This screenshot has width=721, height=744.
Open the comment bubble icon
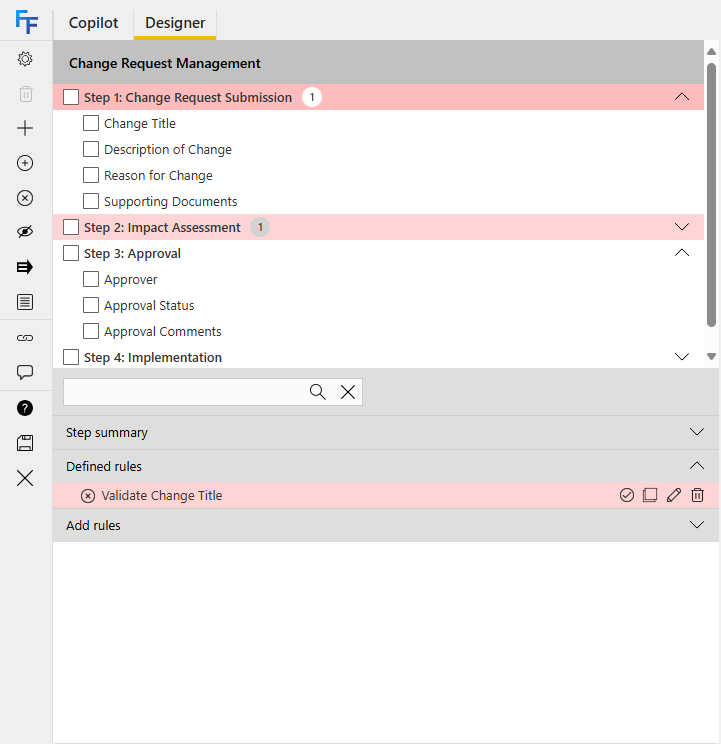click(x=25, y=372)
